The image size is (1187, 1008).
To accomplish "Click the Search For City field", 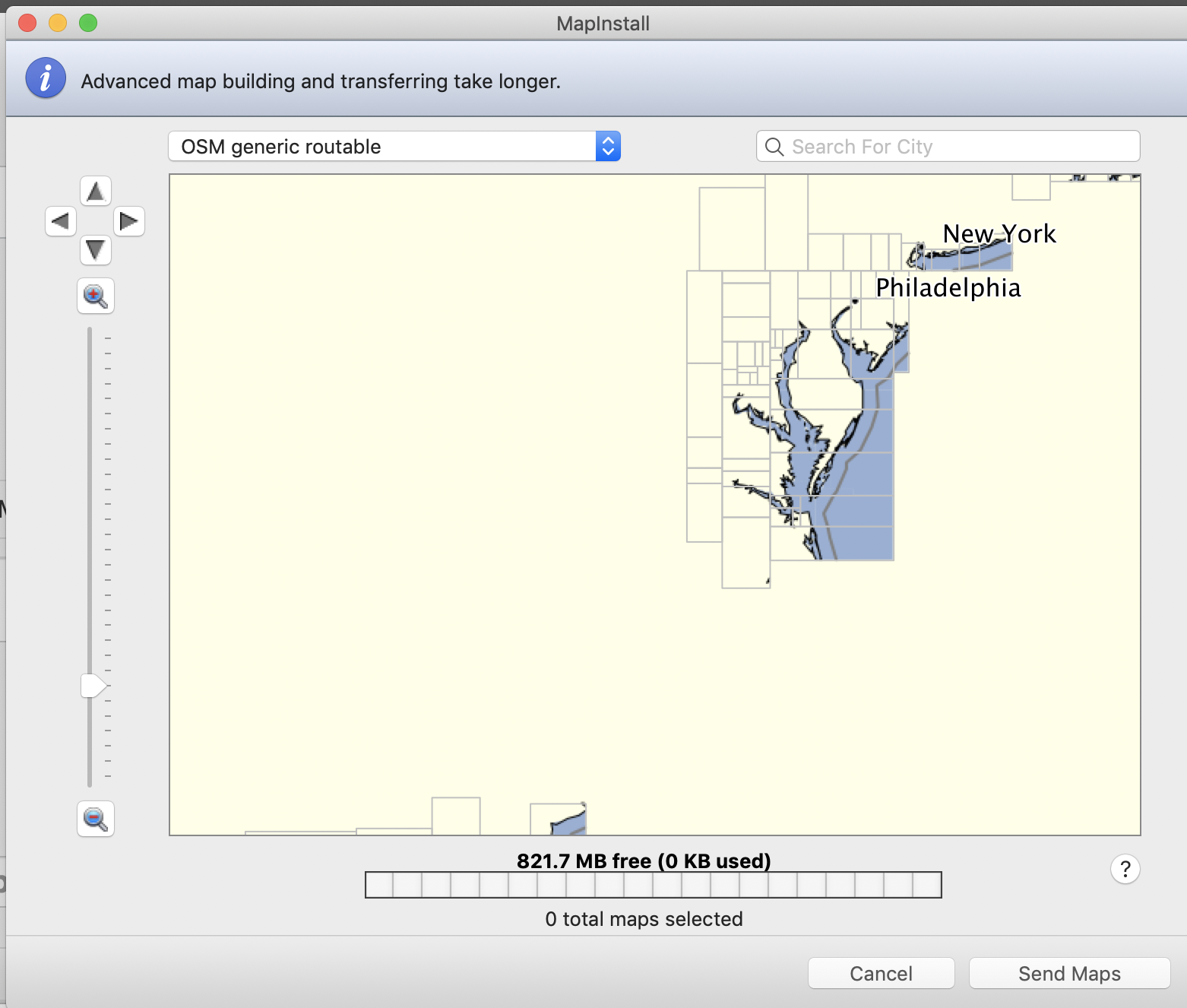I will click(948, 146).
